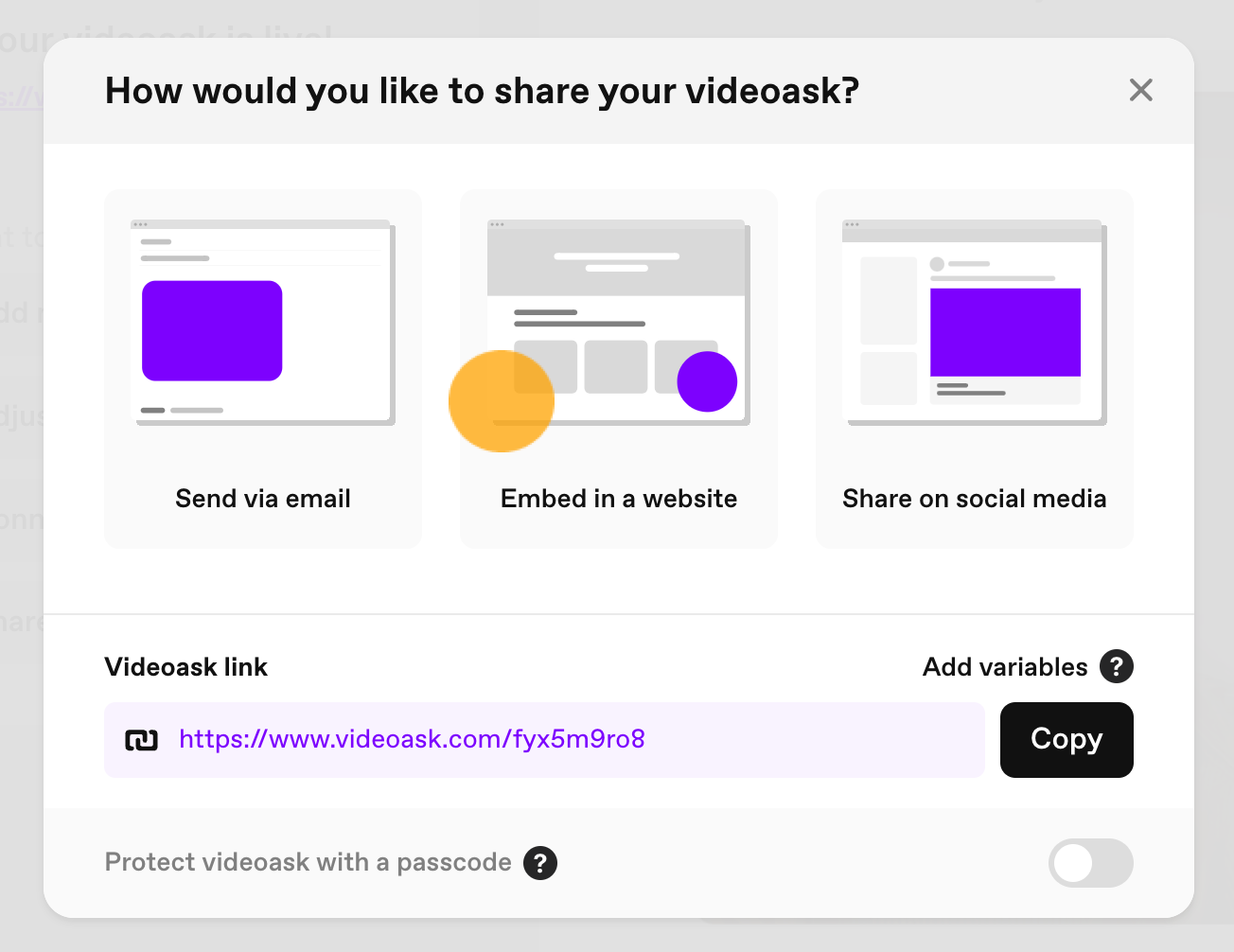The height and width of the screenshot is (952, 1234).
Task: Click Add variables label
Action: point(1005,667)
